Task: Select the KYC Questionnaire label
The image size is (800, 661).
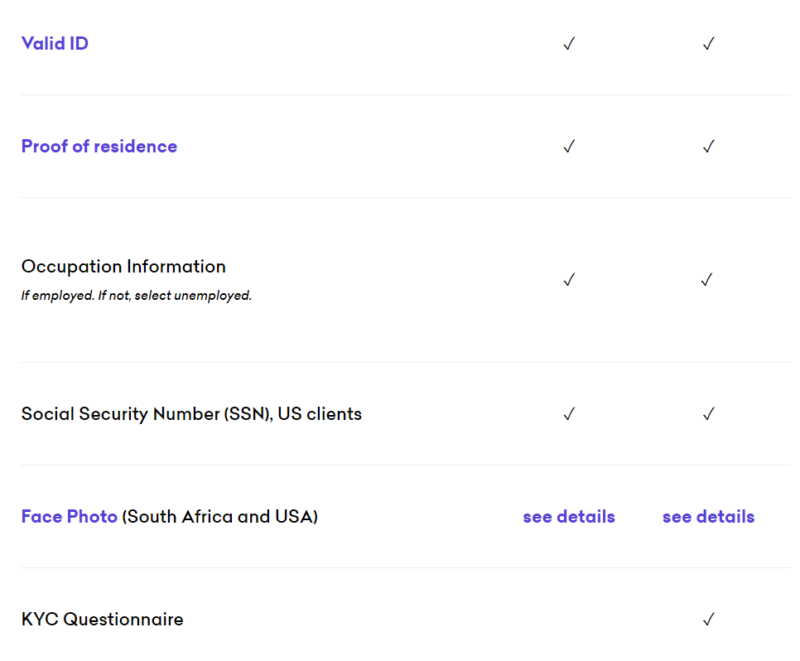Action: (x=102, y=619)
